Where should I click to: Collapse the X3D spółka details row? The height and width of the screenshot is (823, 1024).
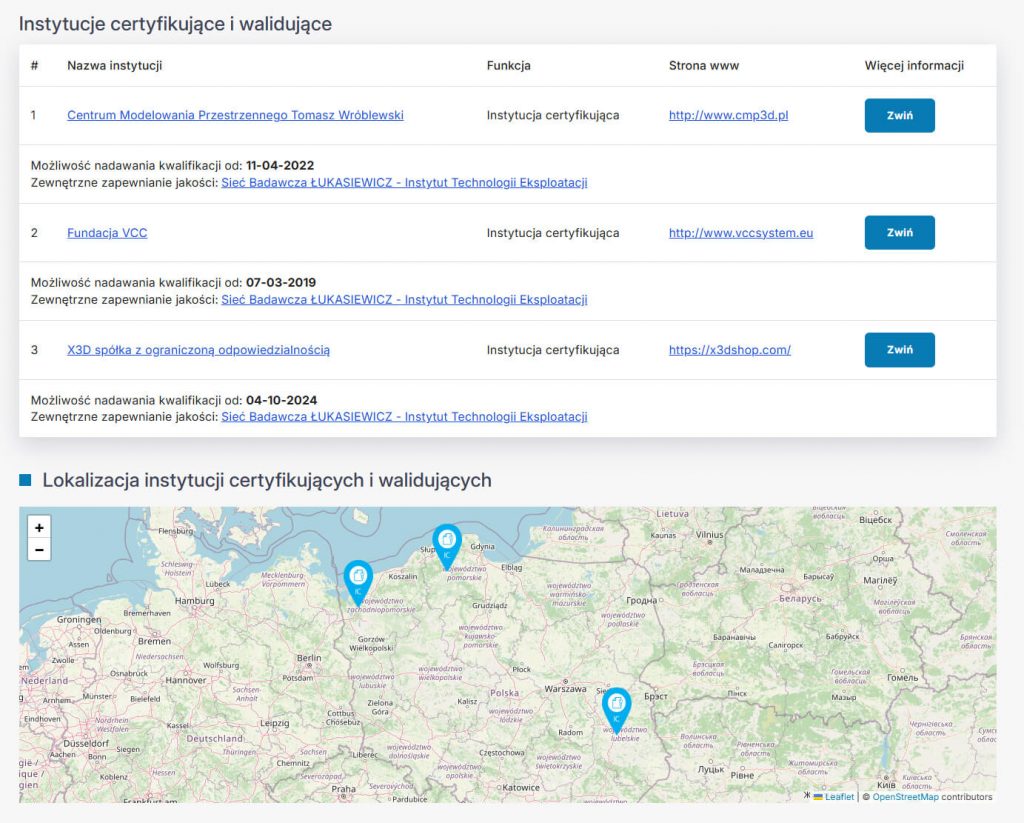pyautogui.click(x=899, y=349)
